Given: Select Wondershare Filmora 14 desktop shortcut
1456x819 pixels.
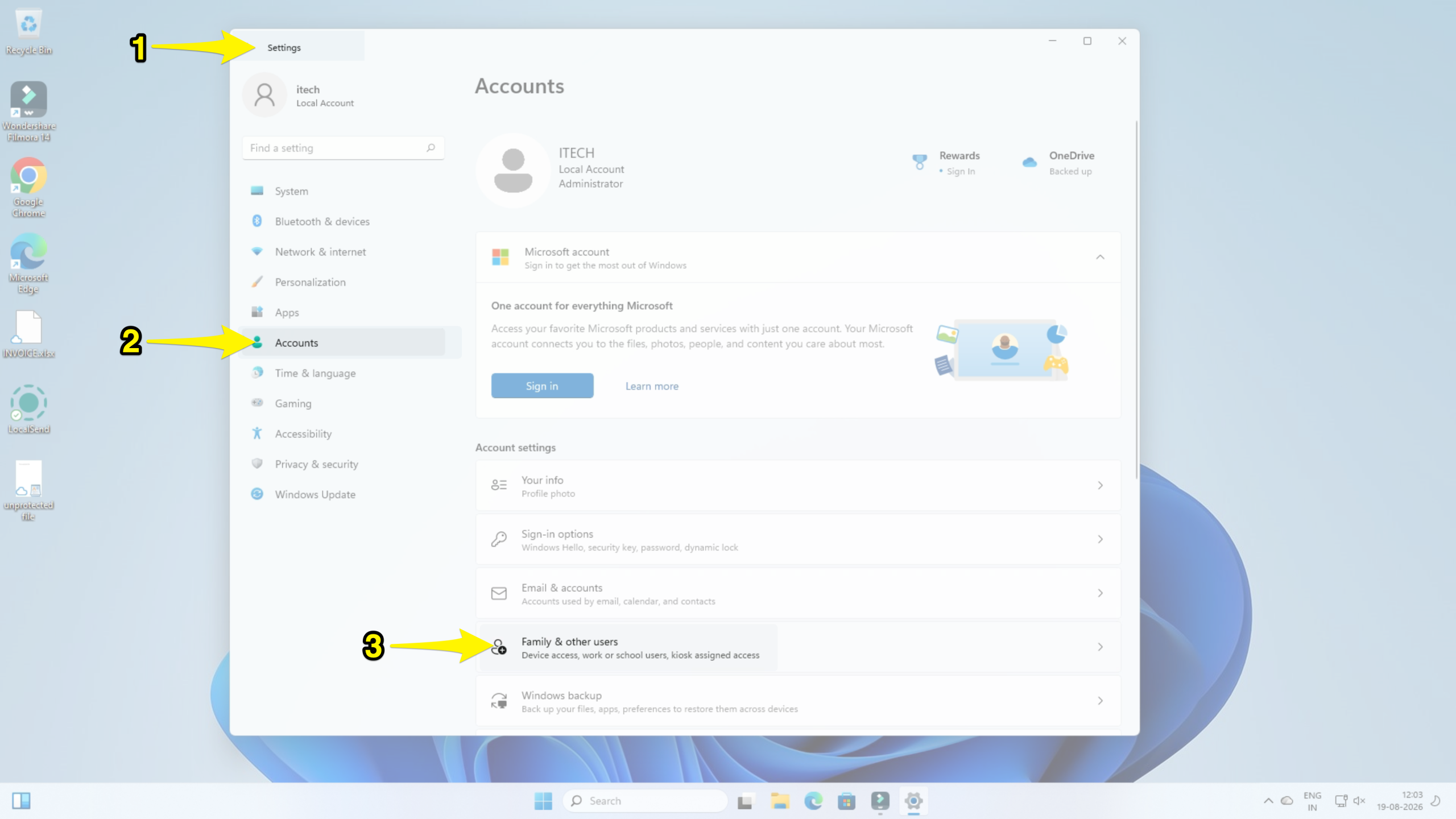Looking at the screenshot, I should point(28,111).
